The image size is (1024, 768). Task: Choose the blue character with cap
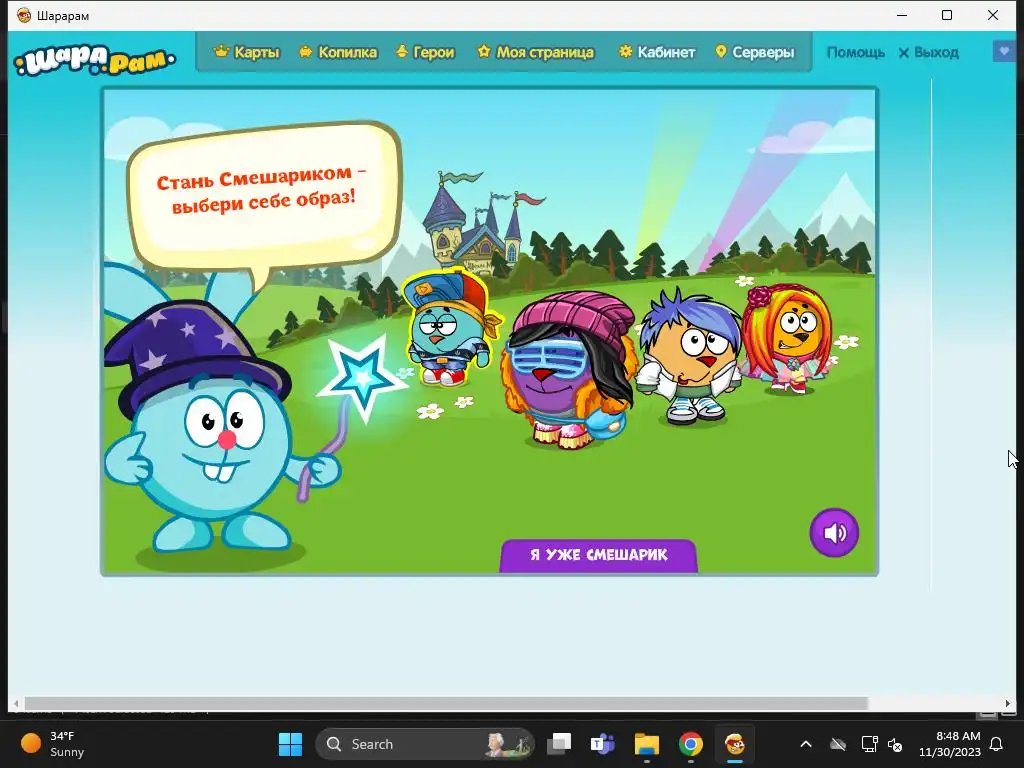click(x=451, y=328)
